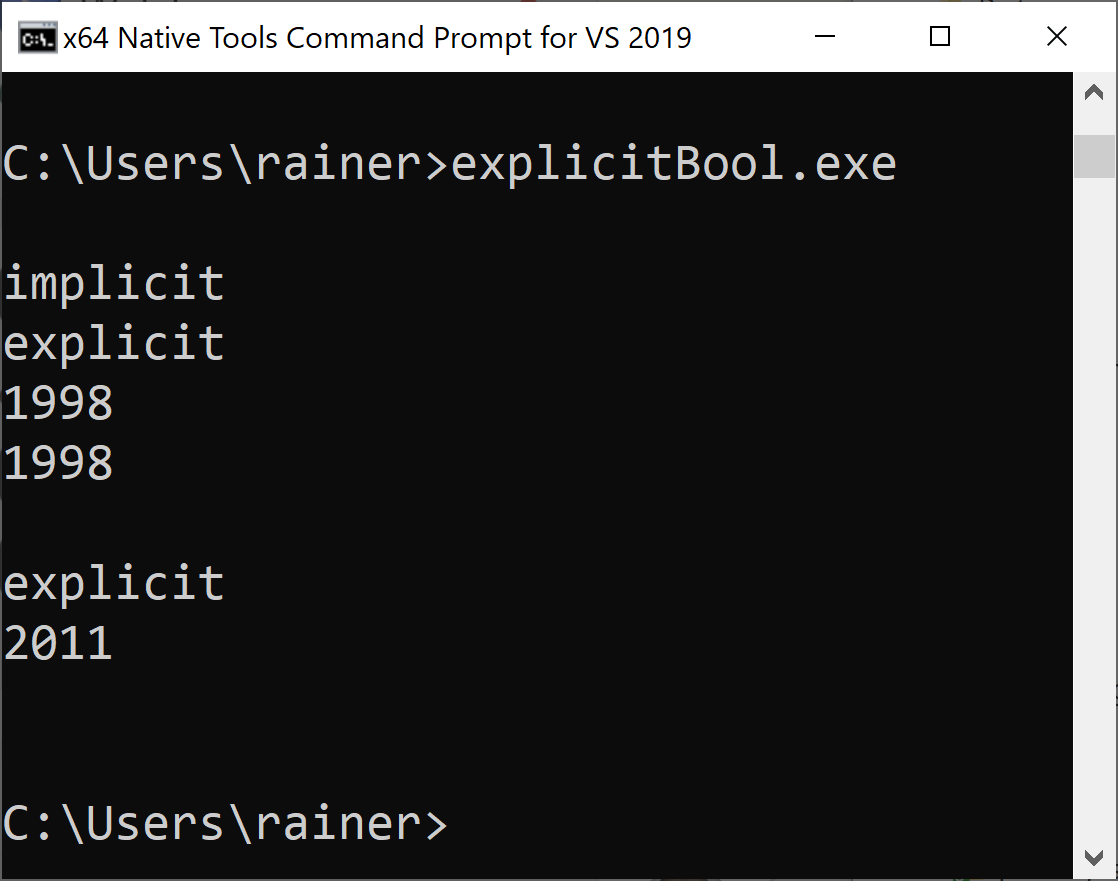Click the scrollbar down arrow
1118x881 pixels.
click(x=1095, y=857)
